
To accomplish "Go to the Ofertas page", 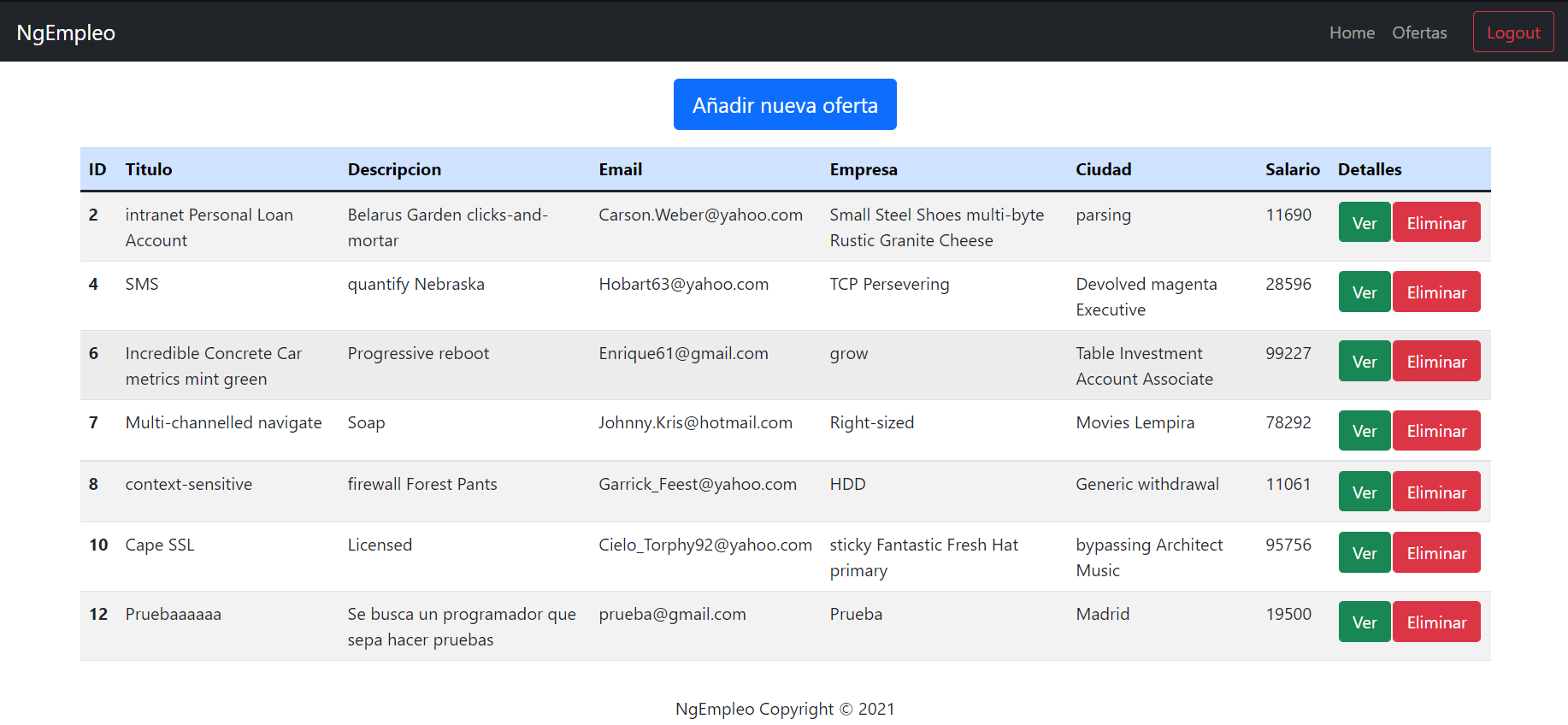I will [x=1419, y=32].
